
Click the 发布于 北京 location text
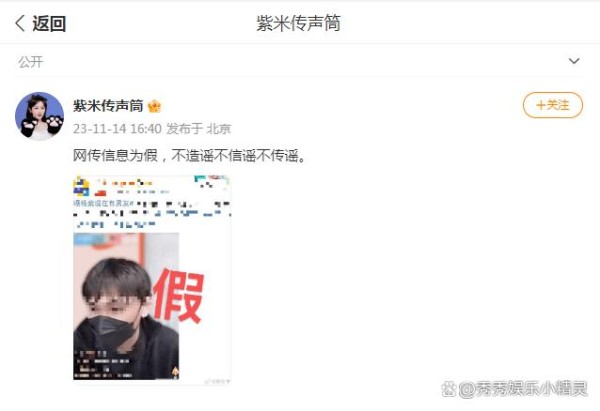(199, 129)
